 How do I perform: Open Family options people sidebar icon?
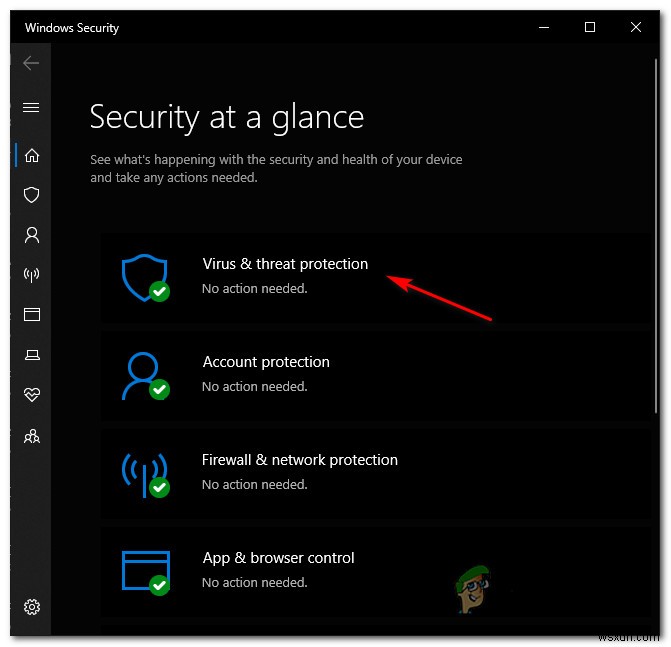tap(32, 436)
